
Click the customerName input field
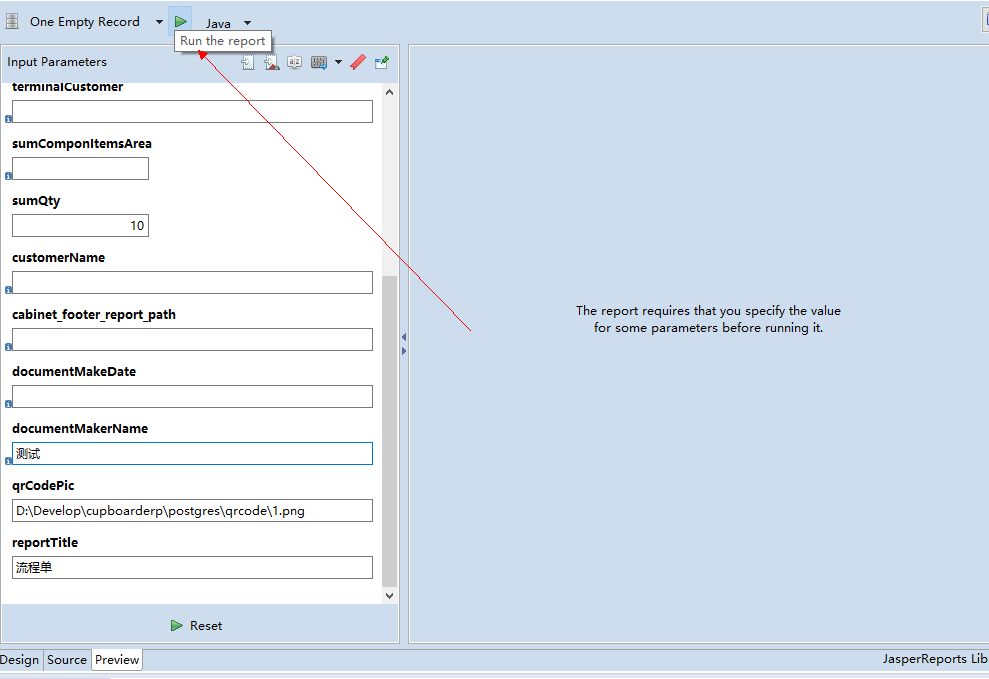[x=192, y=282]
